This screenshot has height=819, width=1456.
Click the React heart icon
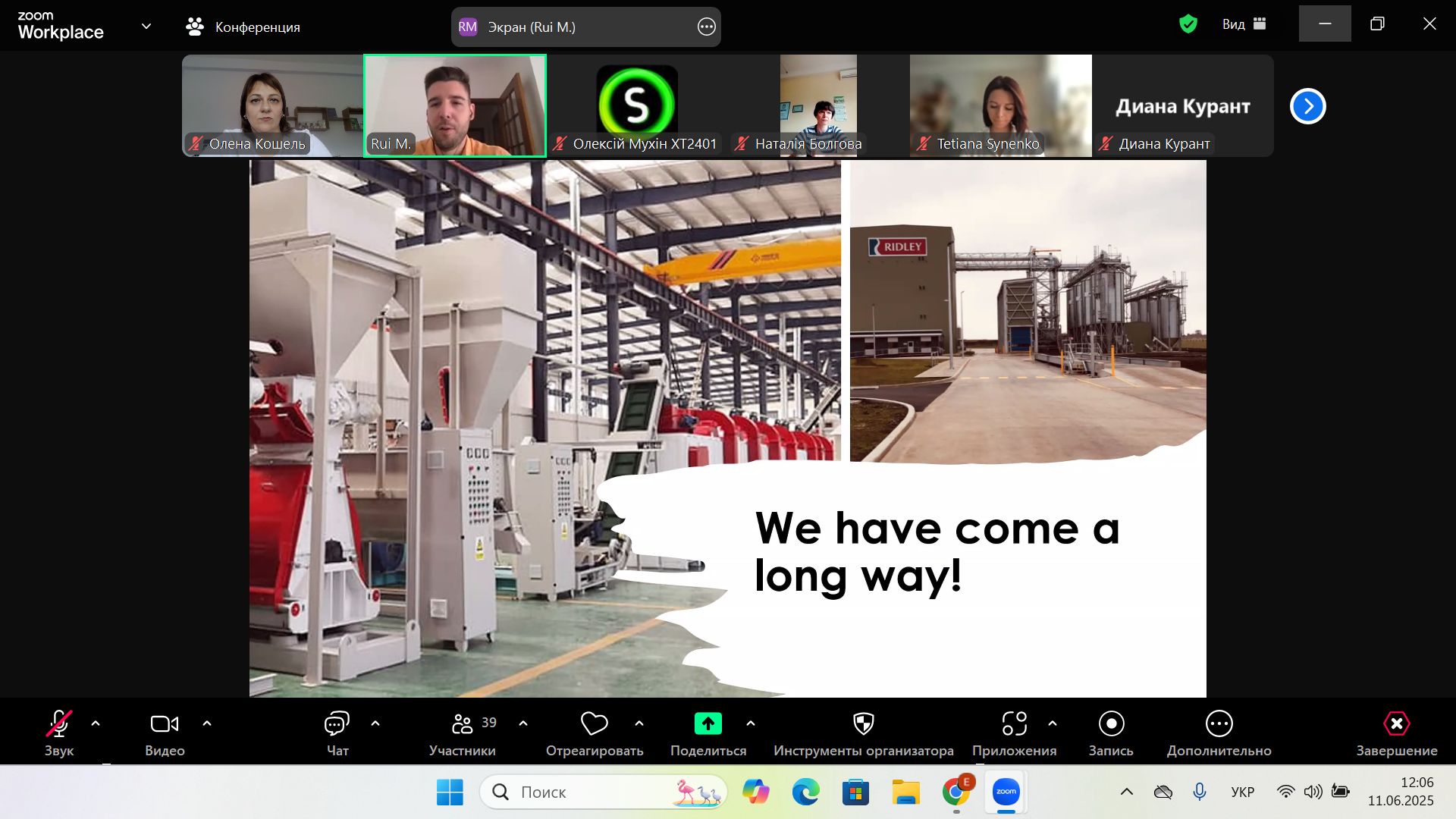[x=594, y=724]
